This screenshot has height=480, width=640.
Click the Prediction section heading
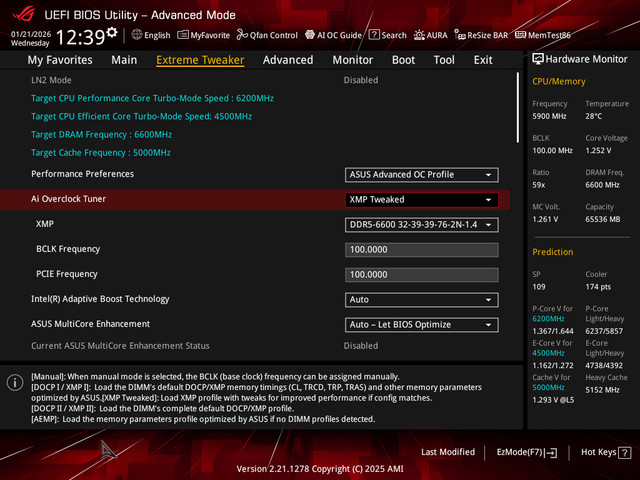(553, 252)
